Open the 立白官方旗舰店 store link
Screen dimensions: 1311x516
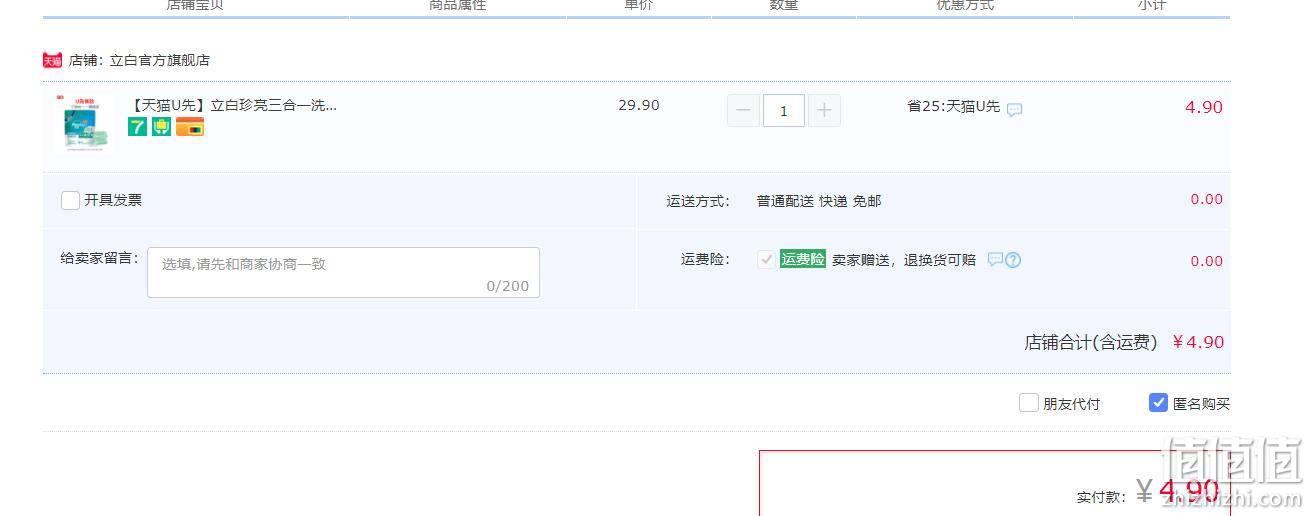click(160, 60)
